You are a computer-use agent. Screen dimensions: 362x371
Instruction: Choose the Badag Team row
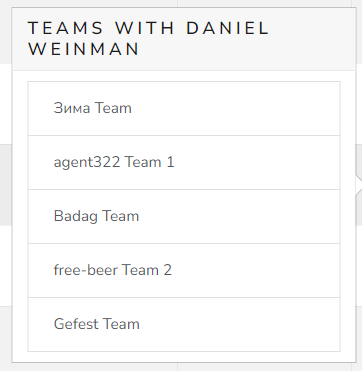184,216
